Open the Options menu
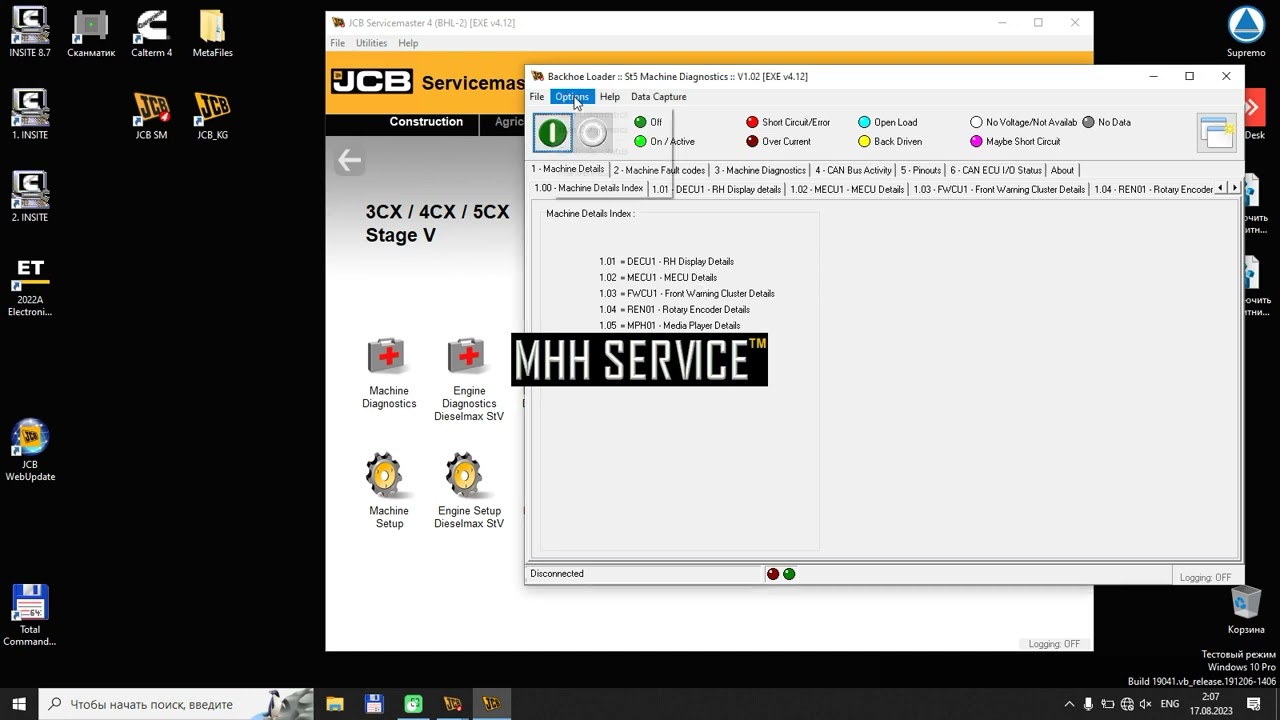This screenshot has width=1280, height=720. click(x=572, y=97)
